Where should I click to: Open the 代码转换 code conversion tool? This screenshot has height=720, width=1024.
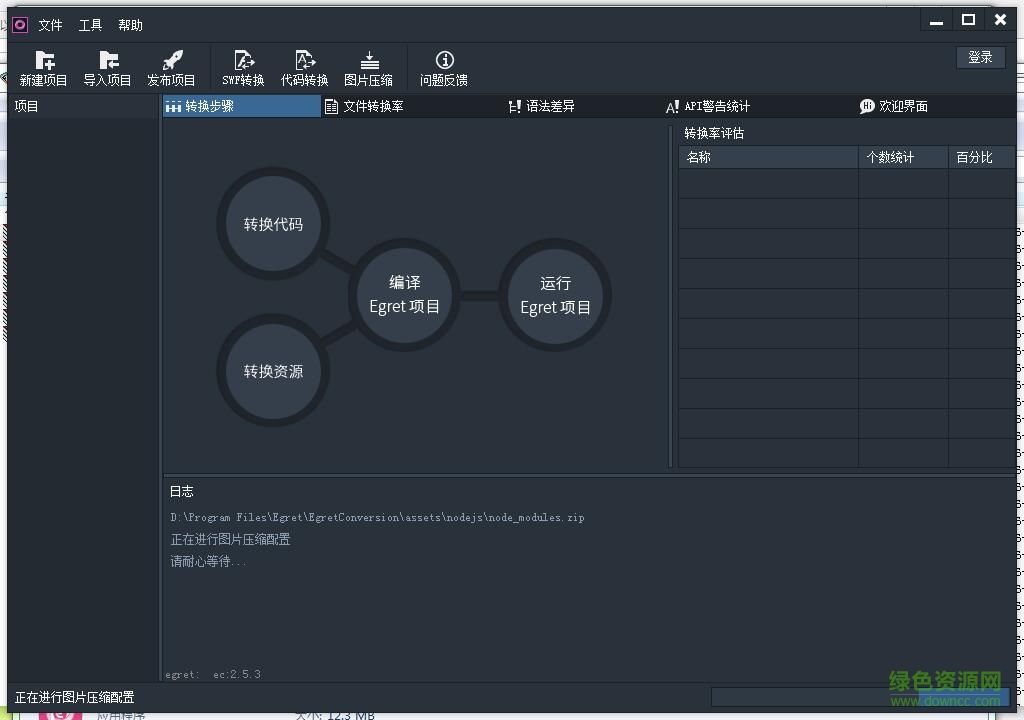304,62
